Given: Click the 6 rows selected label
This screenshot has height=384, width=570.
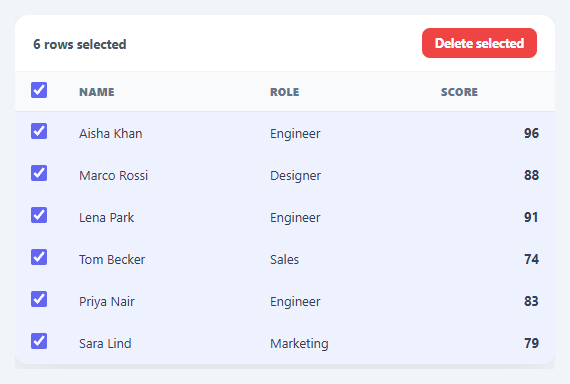Looking at the screenshot, I should pyautogui.click(x=80, y=44).
